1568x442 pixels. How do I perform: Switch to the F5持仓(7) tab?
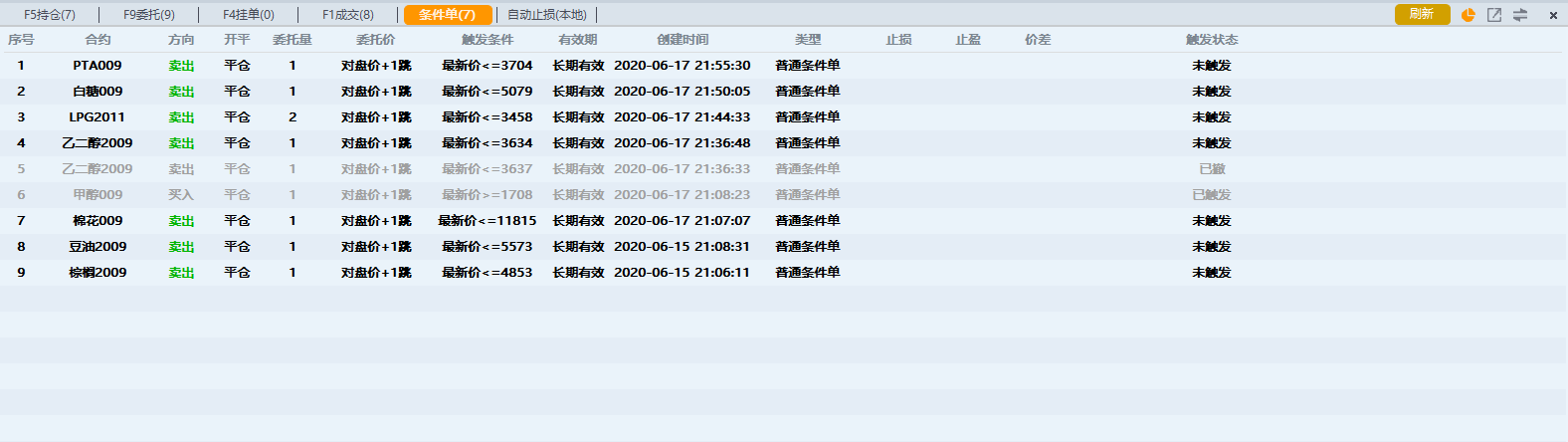[x=50, y=15]
